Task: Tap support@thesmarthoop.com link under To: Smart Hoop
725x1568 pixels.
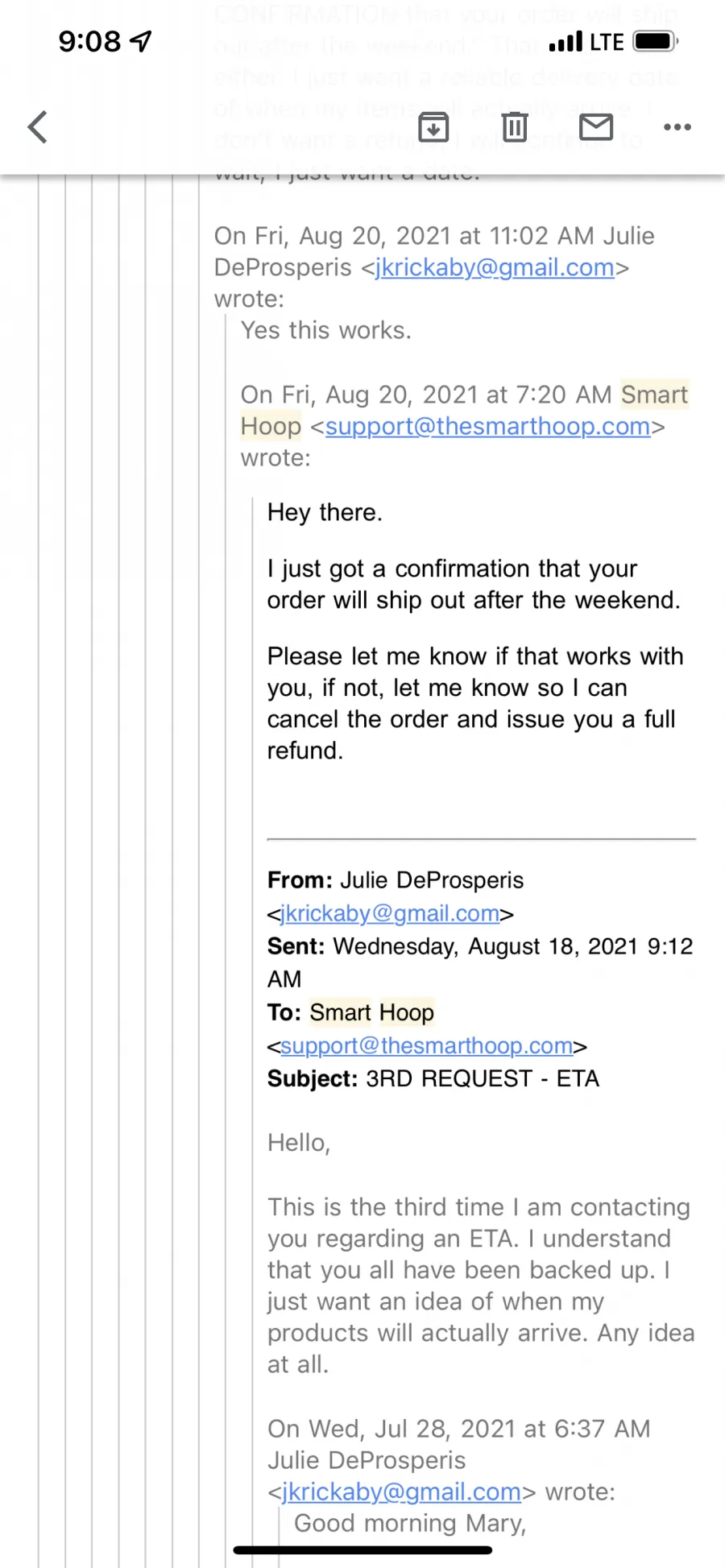Action: coord(427,1045)
